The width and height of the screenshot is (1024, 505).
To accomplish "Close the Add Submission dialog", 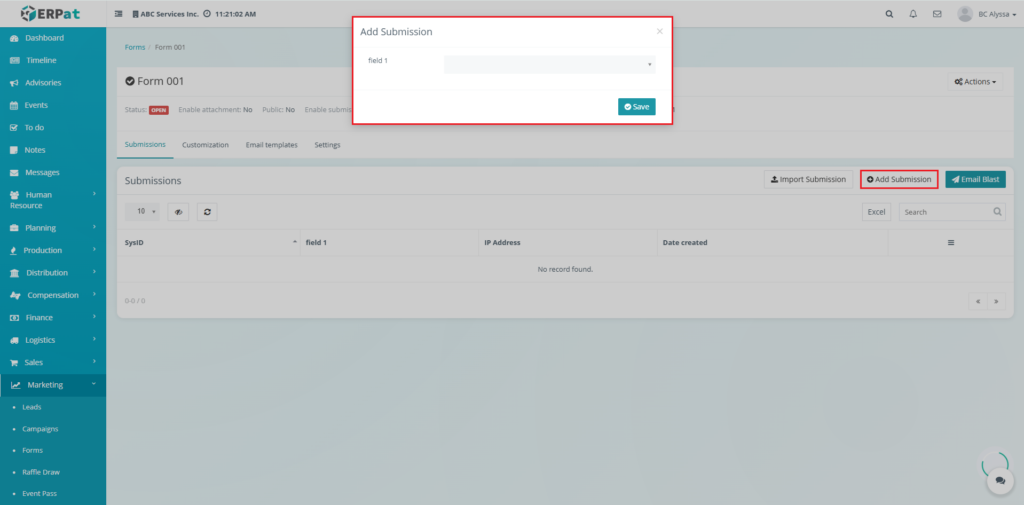I will tap(660, 31).
